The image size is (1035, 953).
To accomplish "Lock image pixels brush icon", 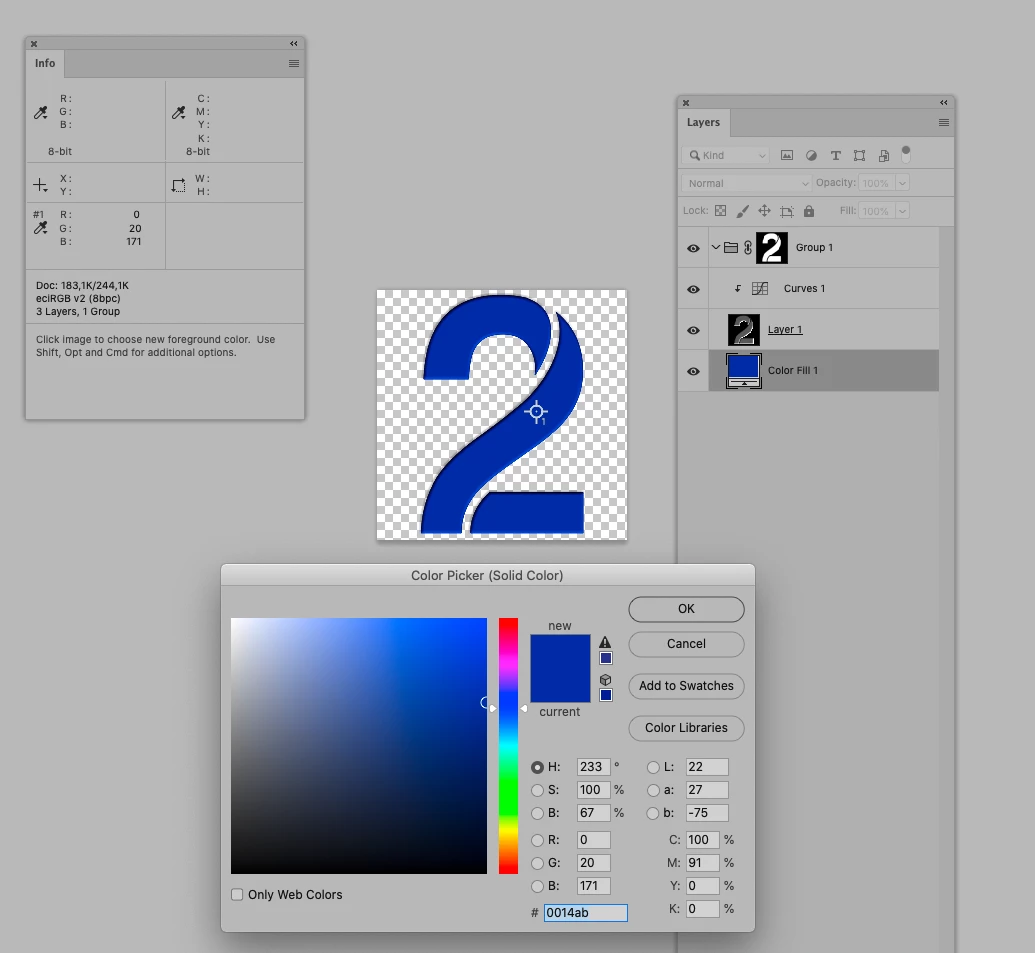I will [x=743, y=211].
